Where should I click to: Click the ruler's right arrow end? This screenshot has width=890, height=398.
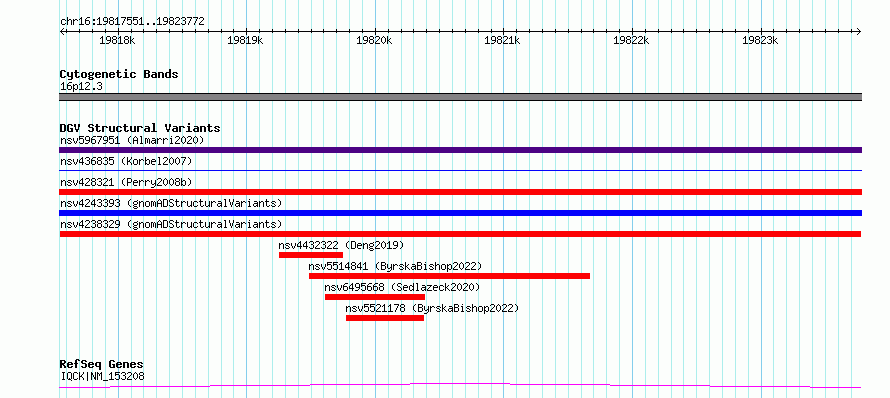[858, 31]
